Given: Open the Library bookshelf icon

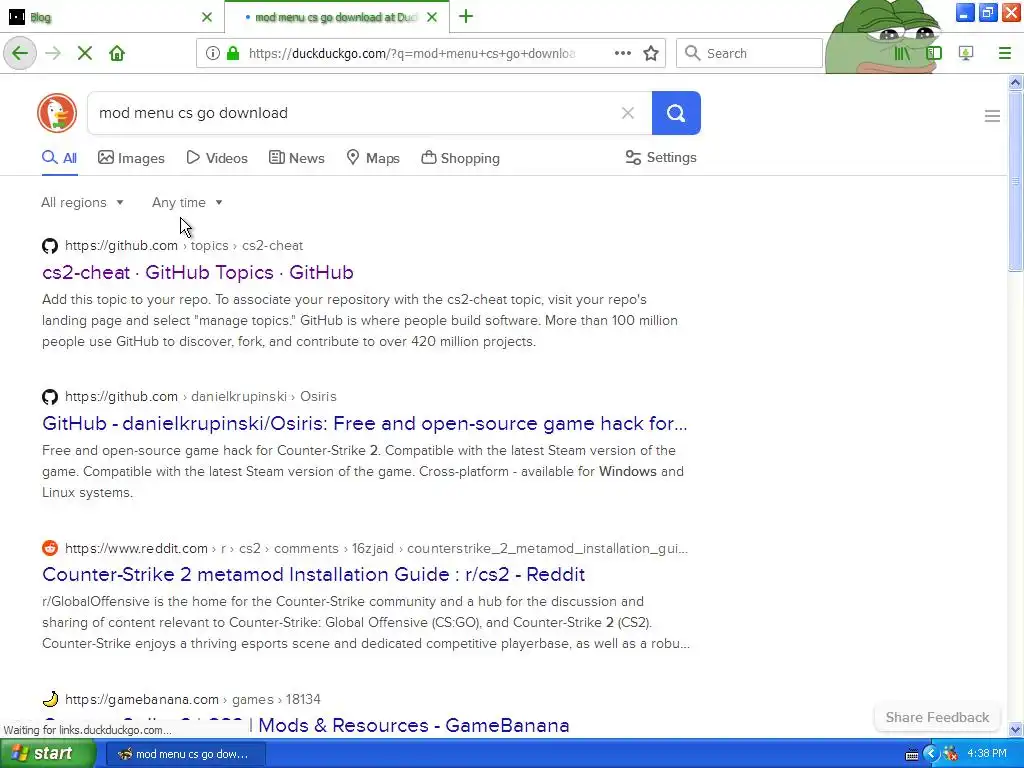Looking at the screenshot, I should pos(902,53).
